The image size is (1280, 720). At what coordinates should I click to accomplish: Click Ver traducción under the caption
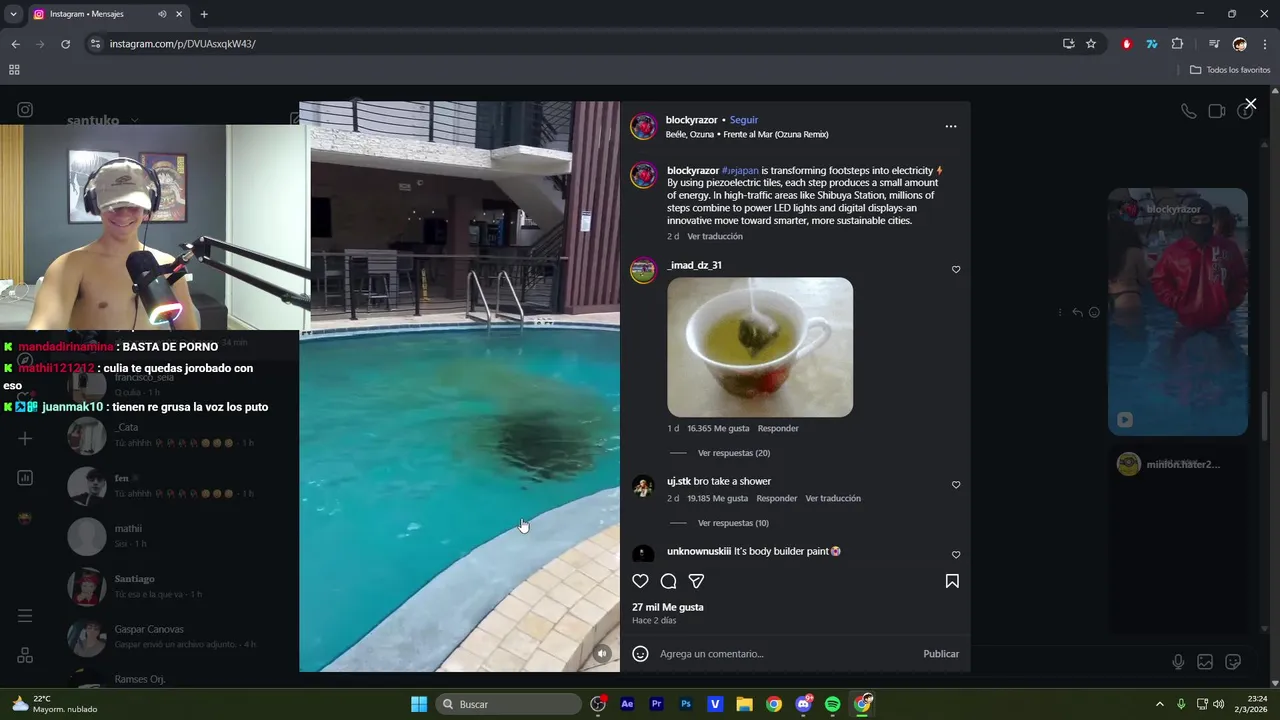(x=715, y=236)
